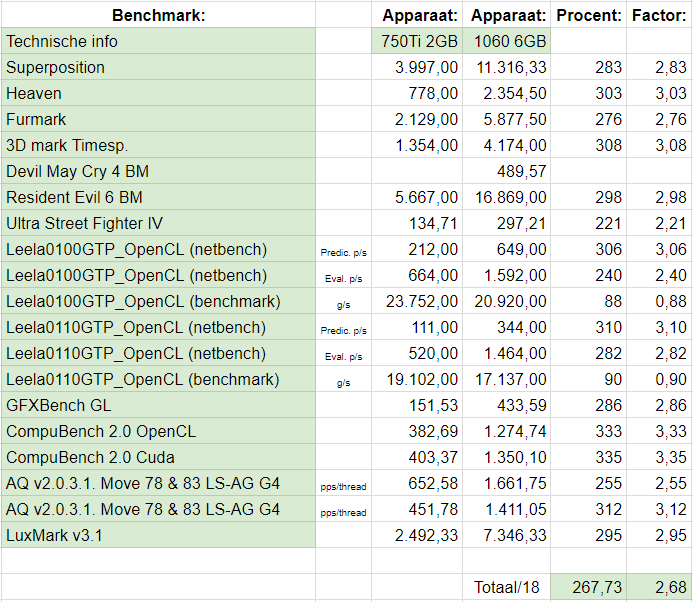The height and width of the screenshot is (602, 693).
Task: Select the cell with 17.137,00
Action: (506, 380)
